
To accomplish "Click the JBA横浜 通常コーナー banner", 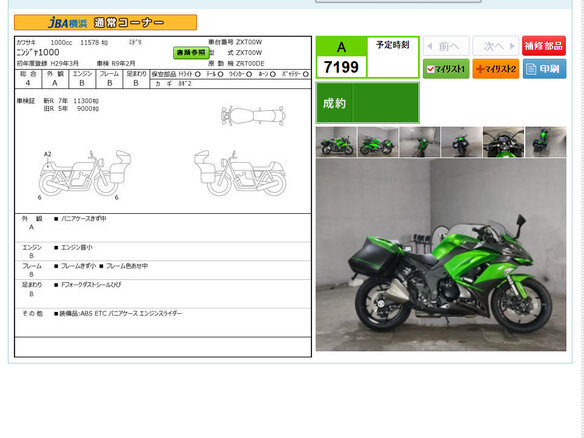I will [x=105, y=22].
